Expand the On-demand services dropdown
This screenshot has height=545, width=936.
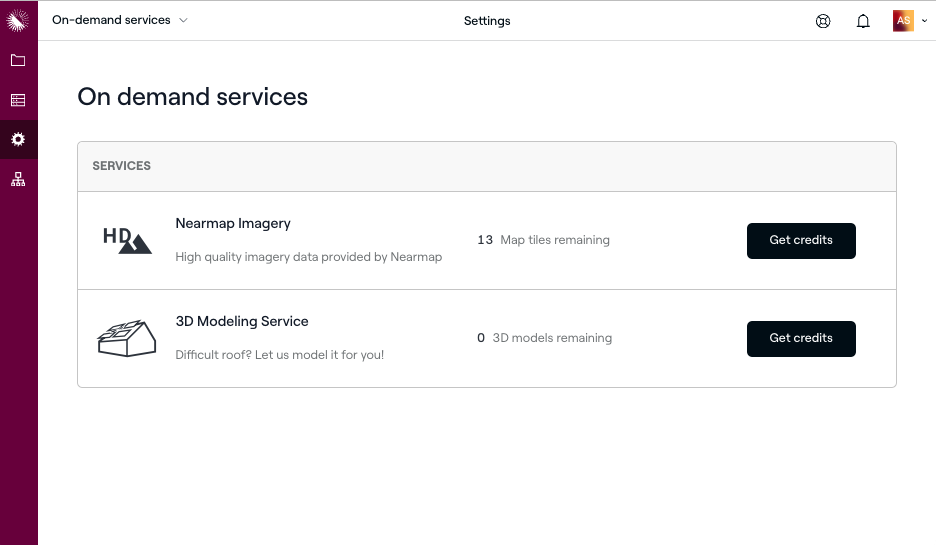[120, 20]
